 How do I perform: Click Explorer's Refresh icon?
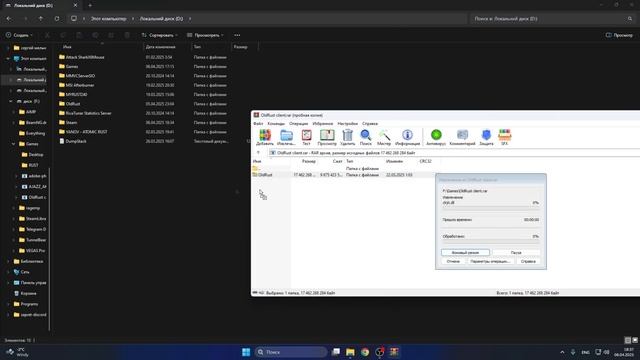point(57,19)
